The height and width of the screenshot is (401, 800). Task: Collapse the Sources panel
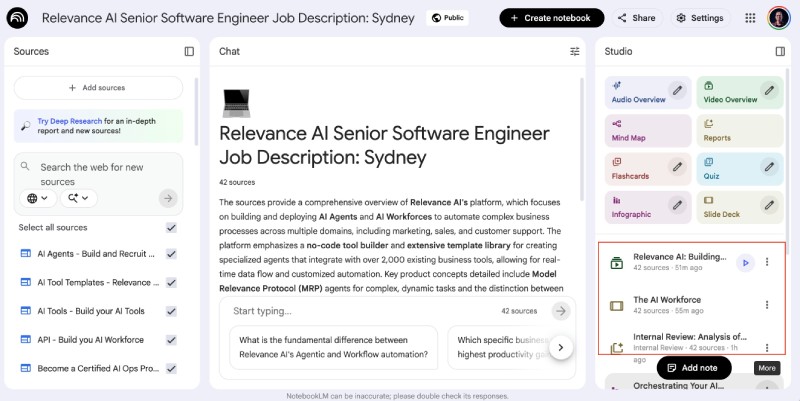[189, 51]
